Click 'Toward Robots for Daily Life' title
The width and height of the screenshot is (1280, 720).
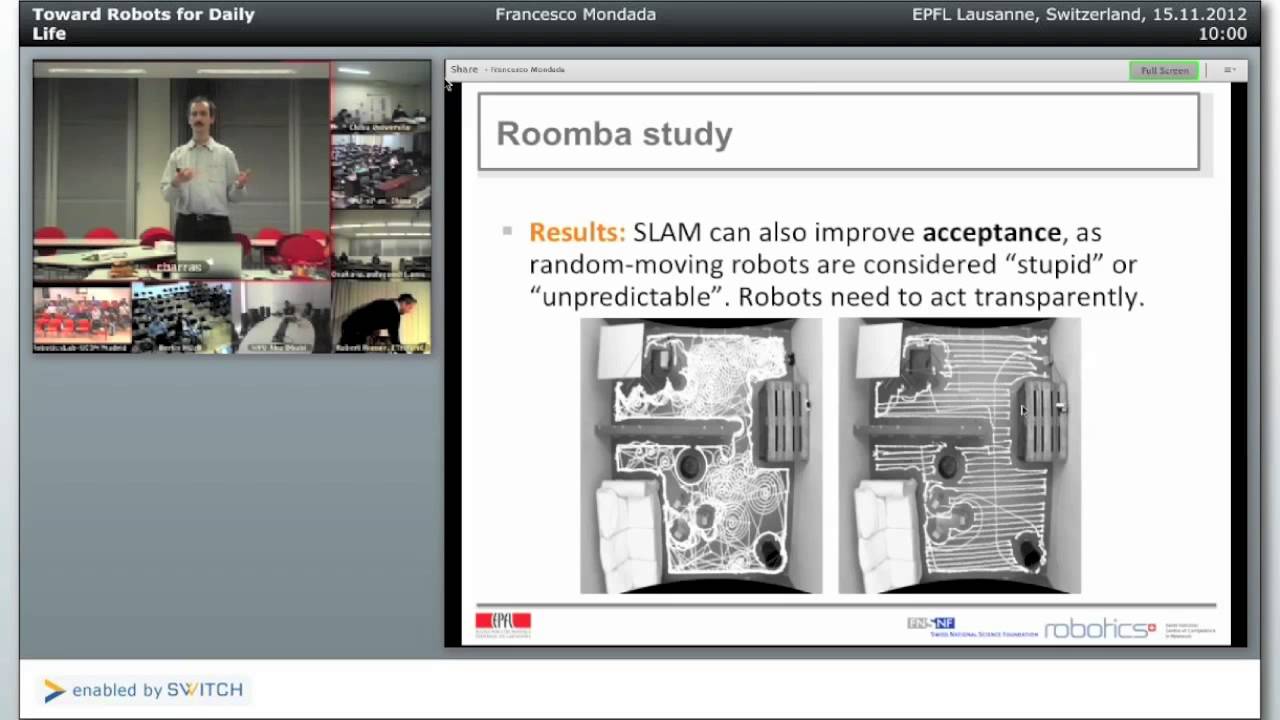tap(143, 24)
